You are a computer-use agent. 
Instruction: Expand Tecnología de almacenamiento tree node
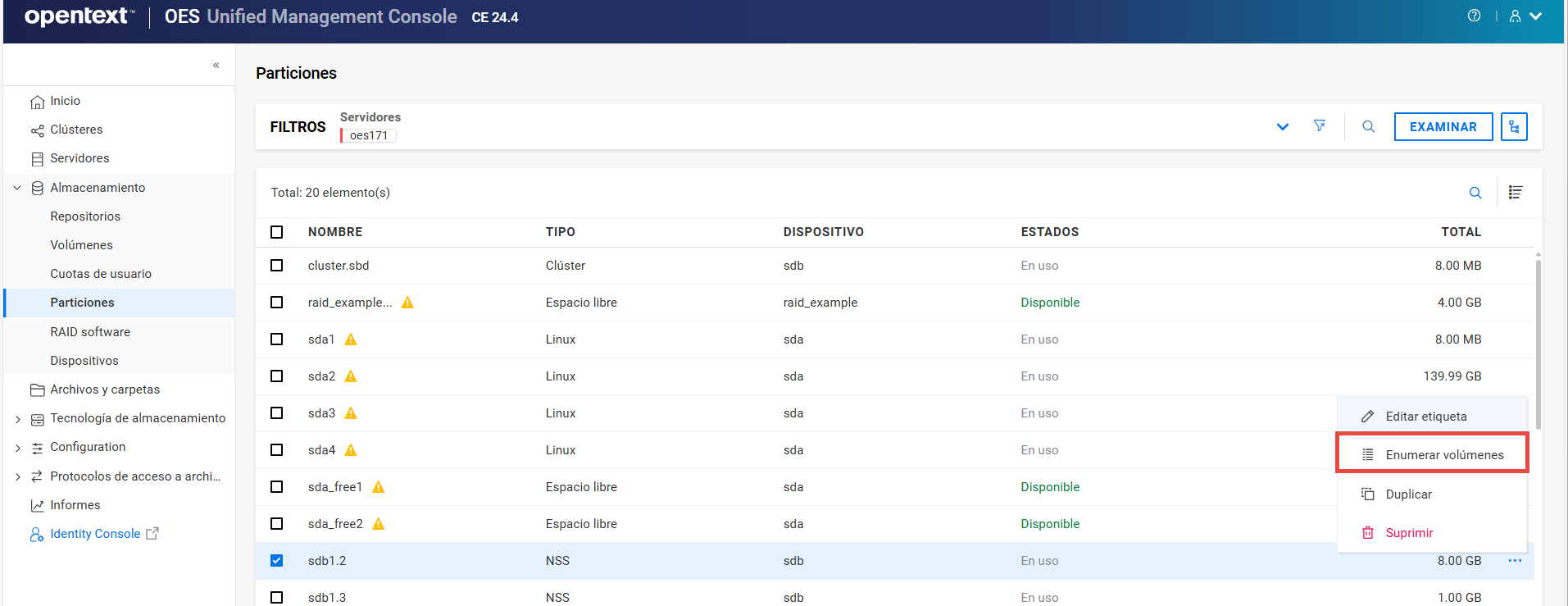[x=18, y=419]
